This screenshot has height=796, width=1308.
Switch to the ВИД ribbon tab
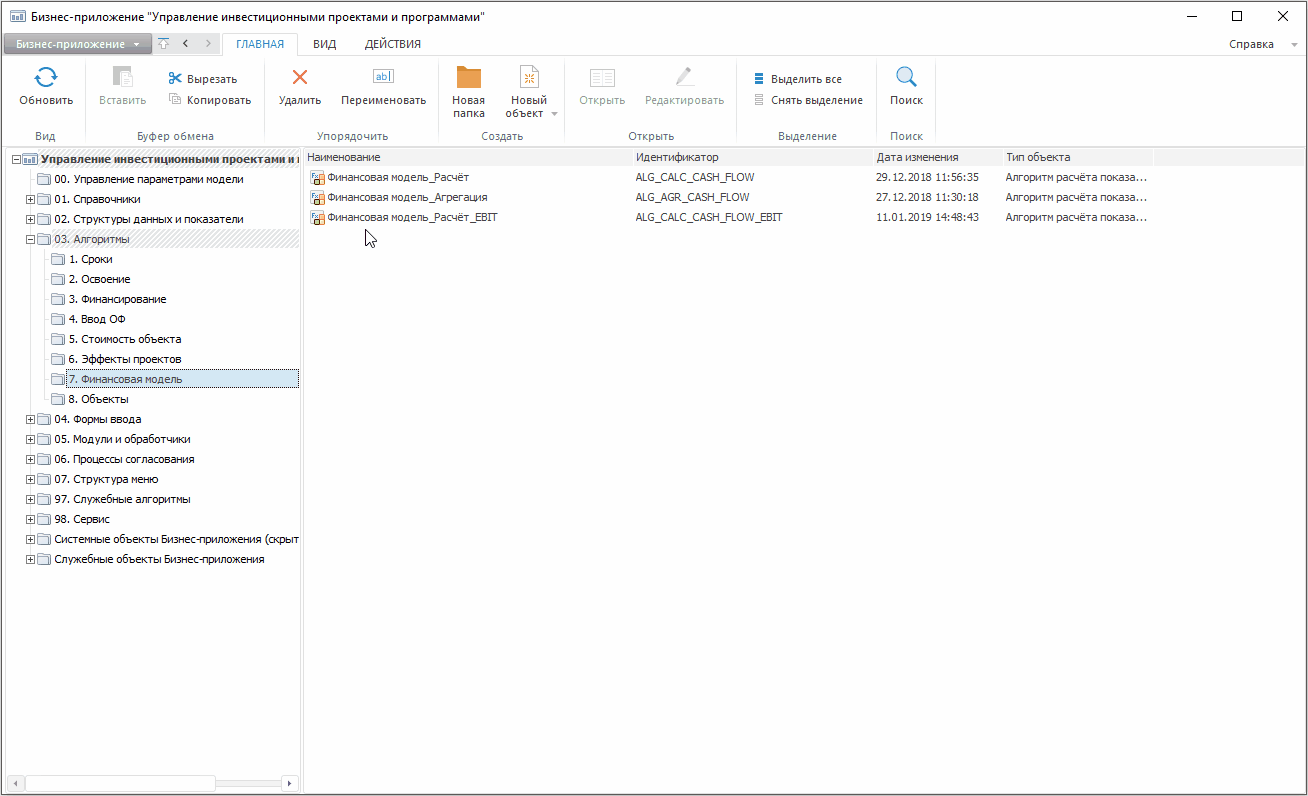(324, 44)
